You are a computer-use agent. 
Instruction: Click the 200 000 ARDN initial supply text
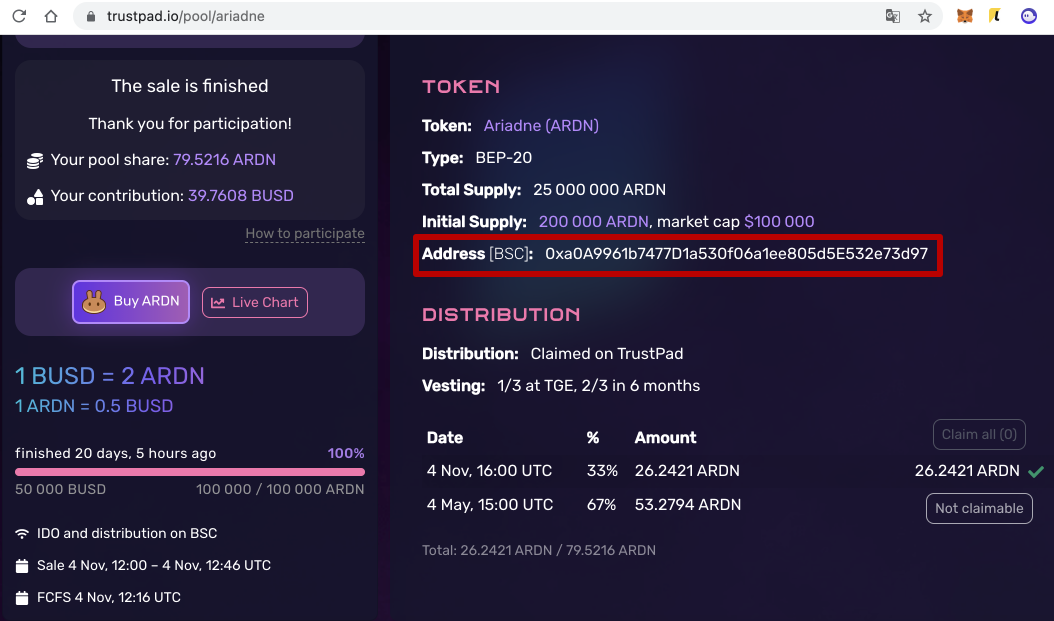tap(594, 222)
